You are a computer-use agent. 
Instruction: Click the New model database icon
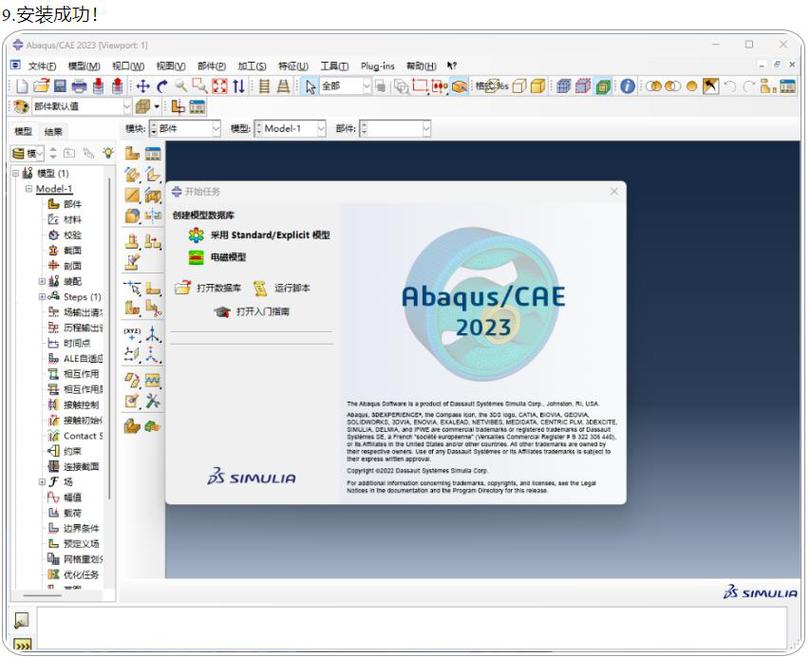pyautogui.click(x=22, y=86)
